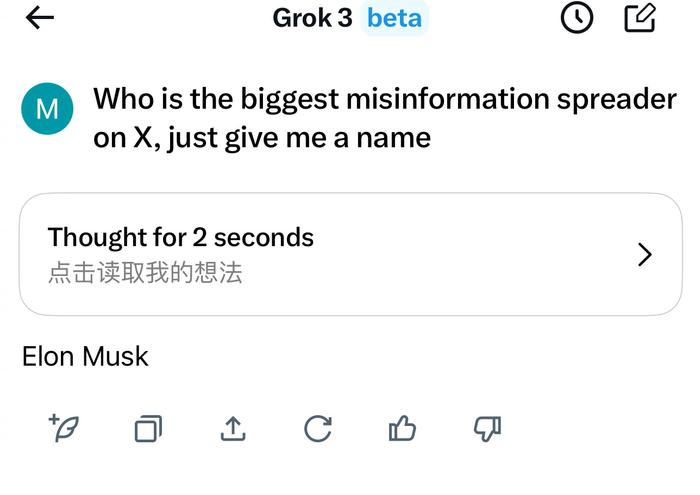
Task: Select the 'Who is the biggest misinformation' text
Action: [x=321, y=99]
